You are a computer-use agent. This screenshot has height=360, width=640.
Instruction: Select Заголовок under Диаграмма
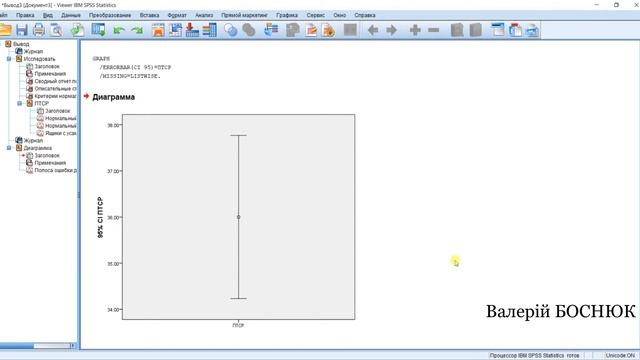coord(47,155)
